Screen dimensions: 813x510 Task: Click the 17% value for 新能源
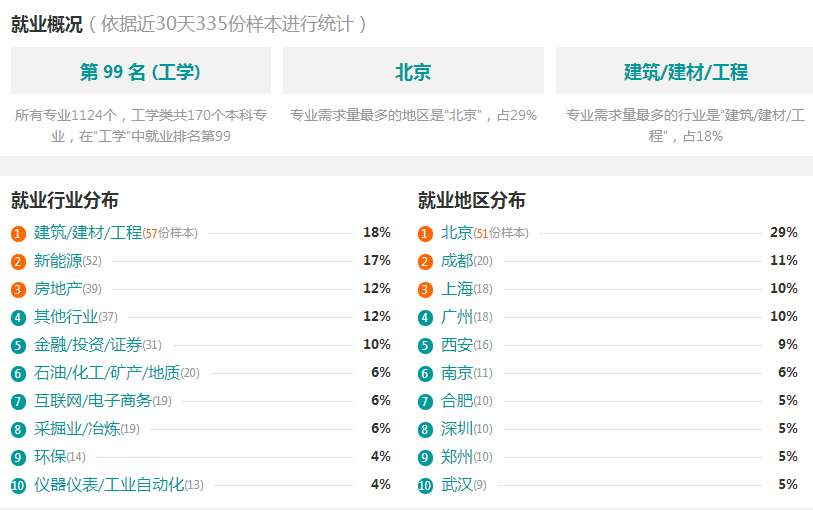tap(377, 260)
